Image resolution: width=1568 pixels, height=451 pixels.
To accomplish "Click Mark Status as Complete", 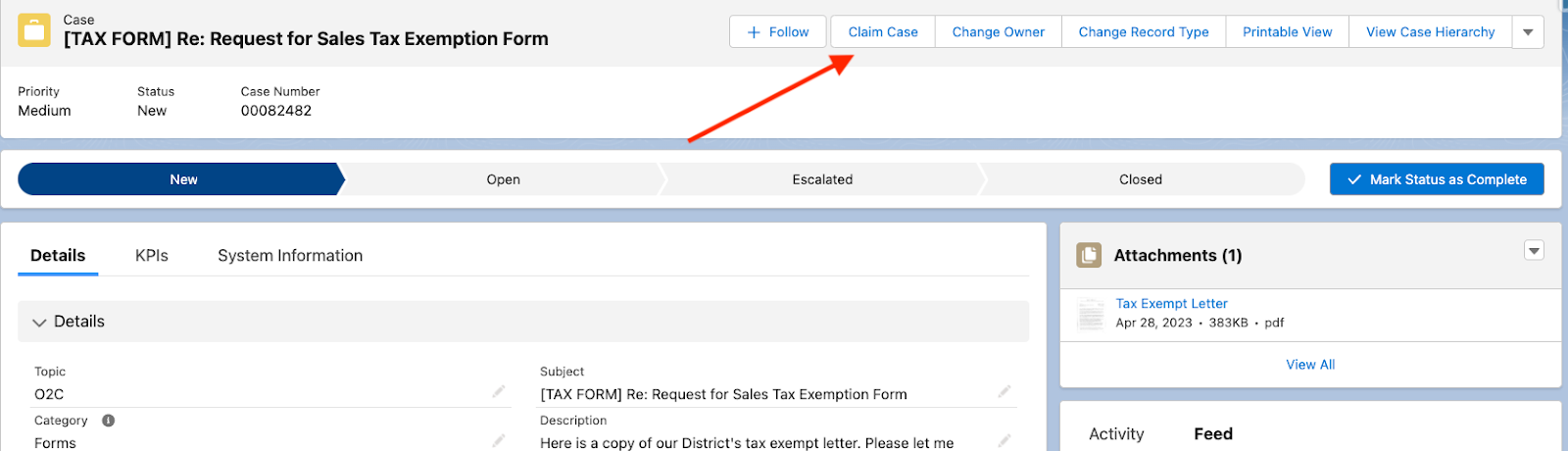I will (1437, 179).
